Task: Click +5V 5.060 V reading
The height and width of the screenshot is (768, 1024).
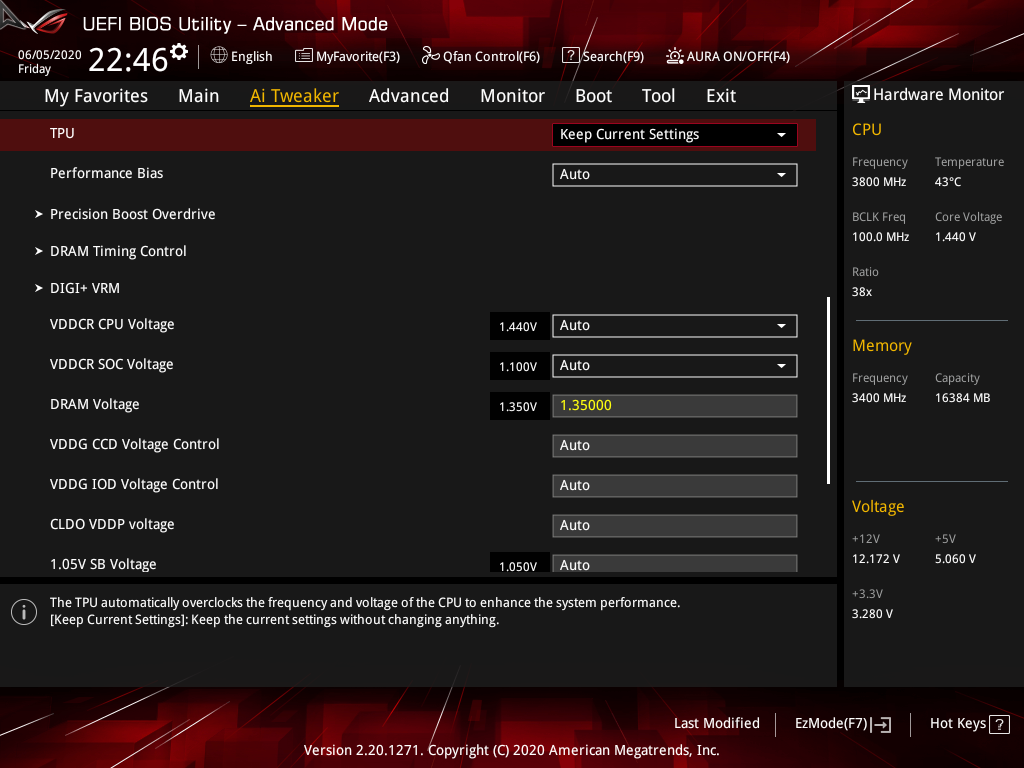Action: [x=955, y=559]
